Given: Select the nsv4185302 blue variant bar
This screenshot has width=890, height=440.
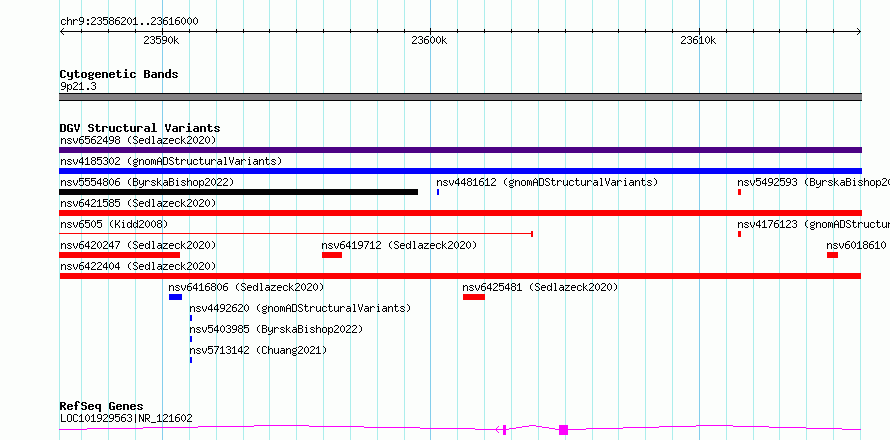Looking at the screenshot, I should (460, 171).
